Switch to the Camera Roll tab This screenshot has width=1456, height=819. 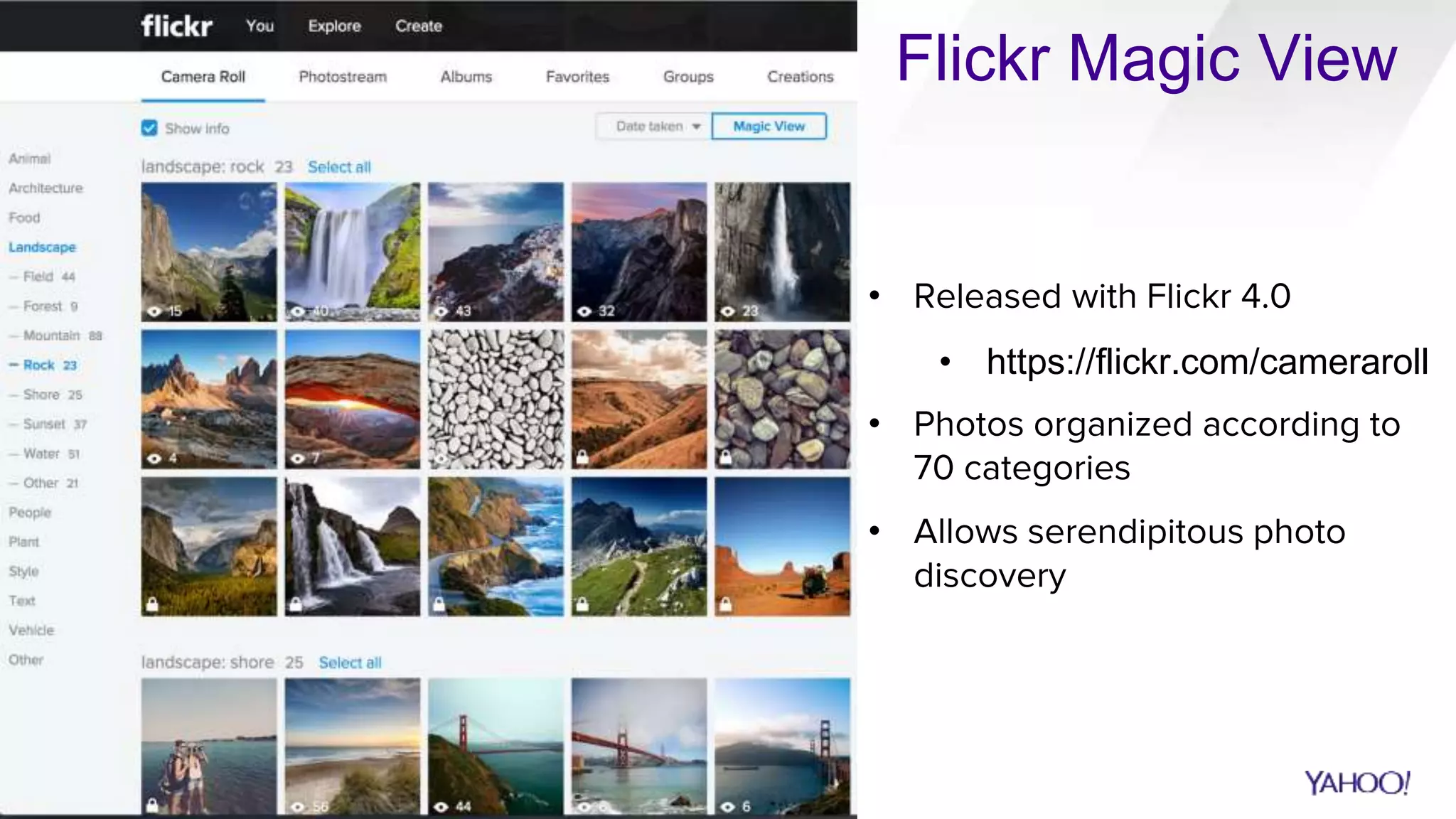pyautogui.click(x=203, y=77)
